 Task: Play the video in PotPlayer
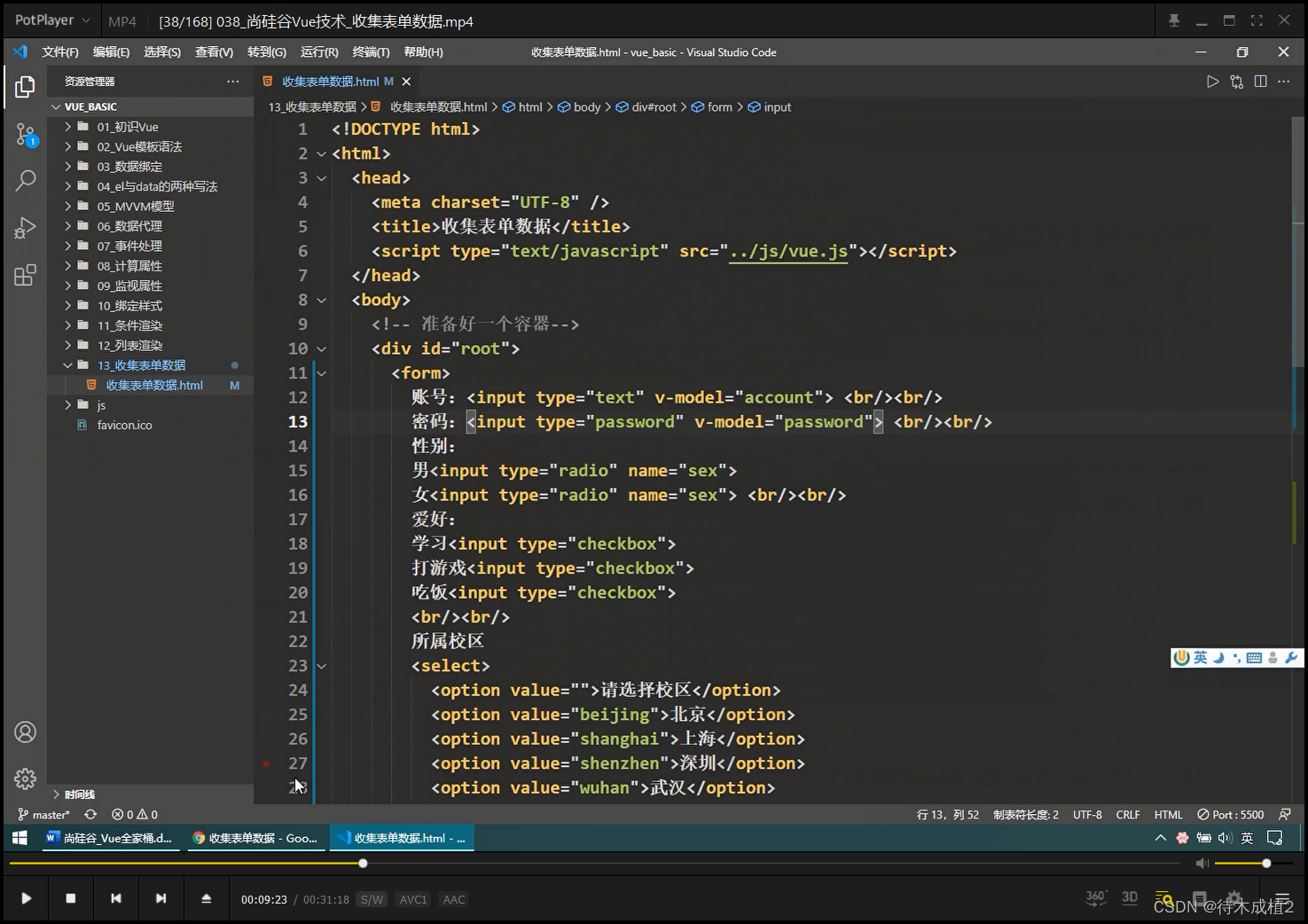pyautogui.click(x=26, y=898)
